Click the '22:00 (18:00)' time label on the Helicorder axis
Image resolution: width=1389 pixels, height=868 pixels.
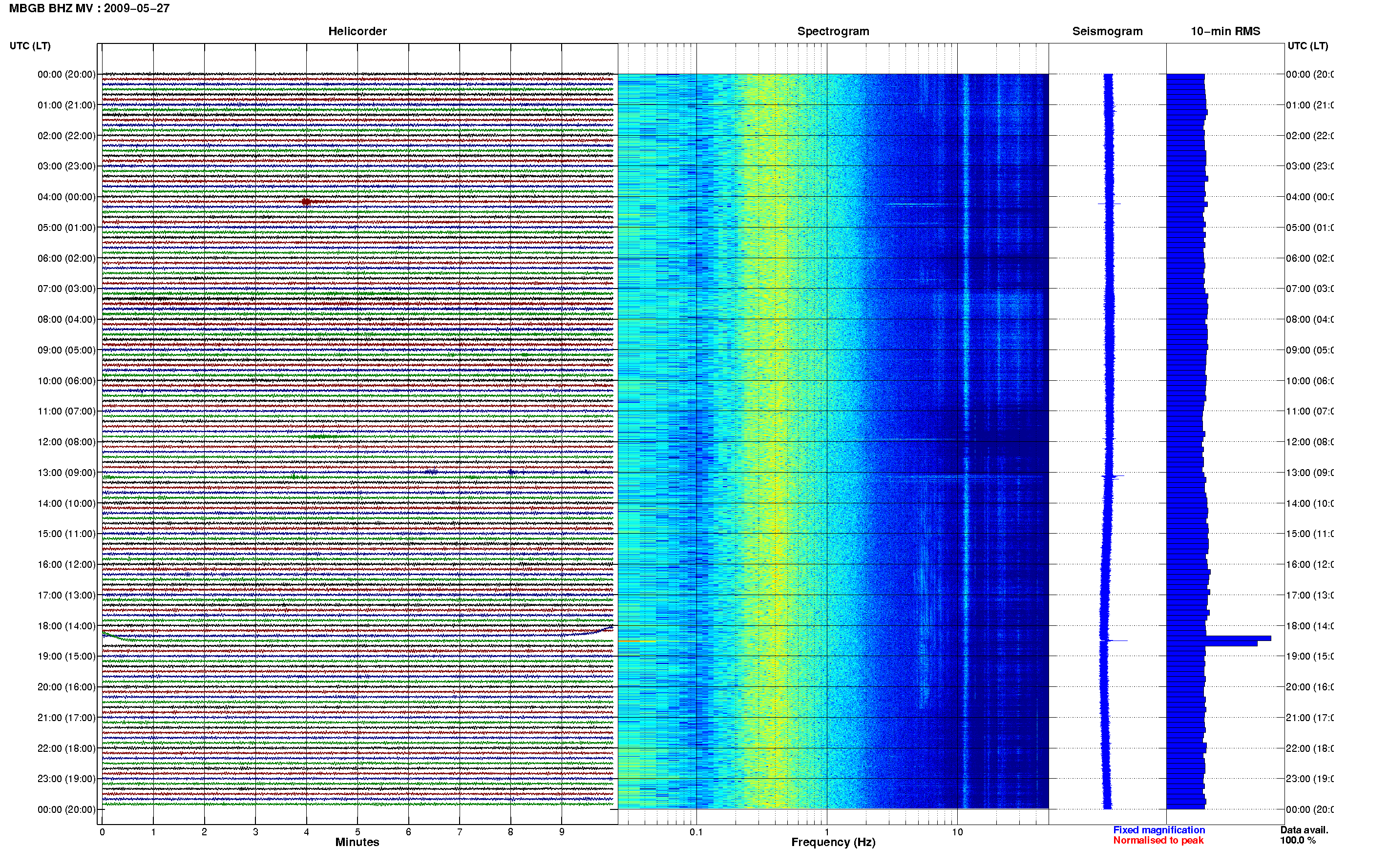[x=66, y=748]
